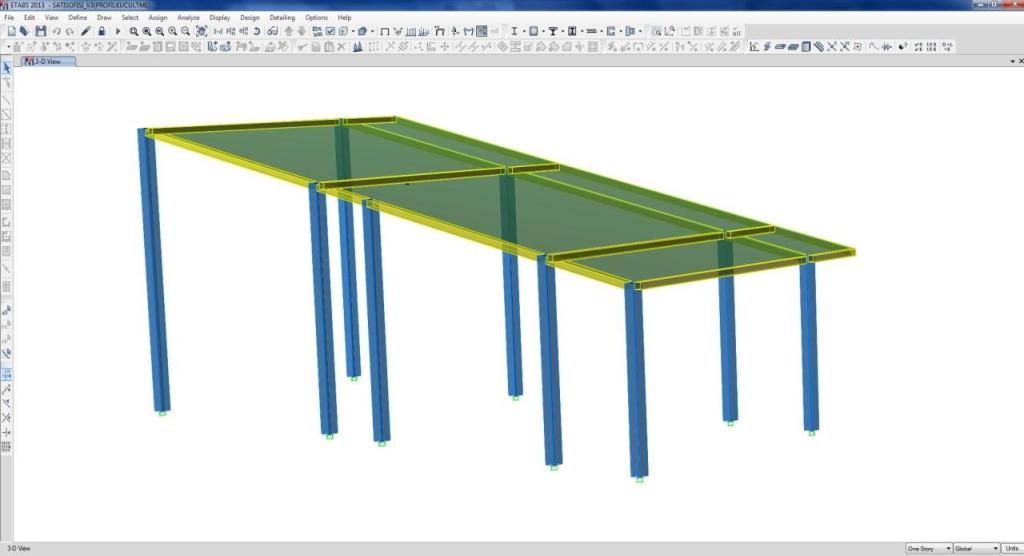Open the One Story dropdown
Screen dimensions: 1024x556
(927, 548)
